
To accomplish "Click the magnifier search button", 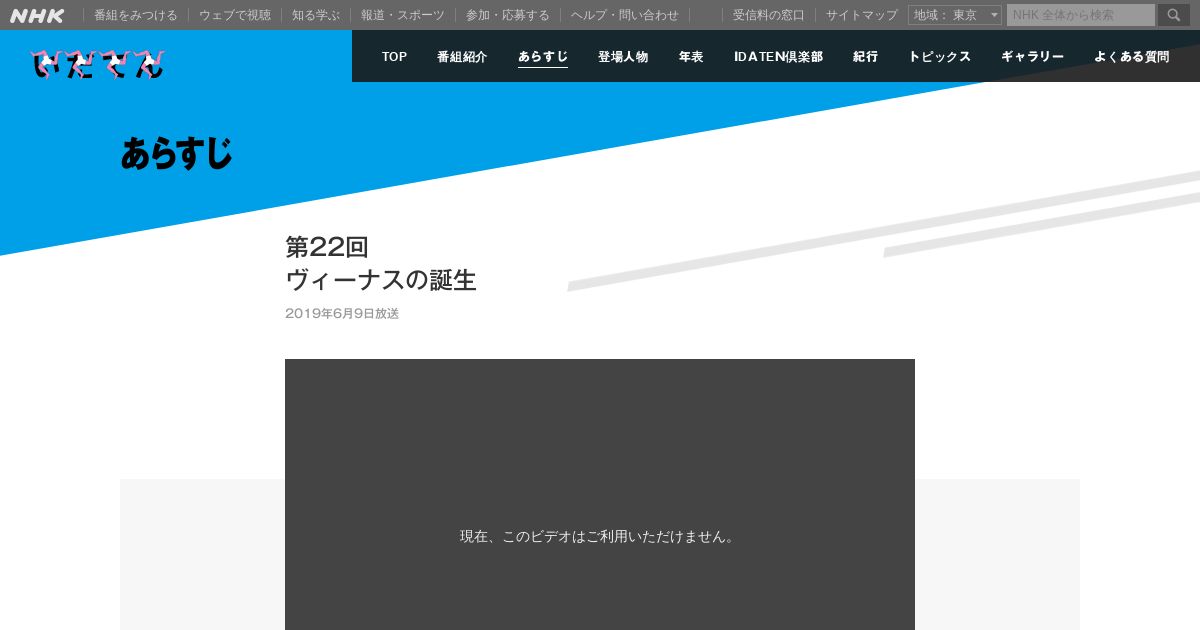I will [1174, 15].
